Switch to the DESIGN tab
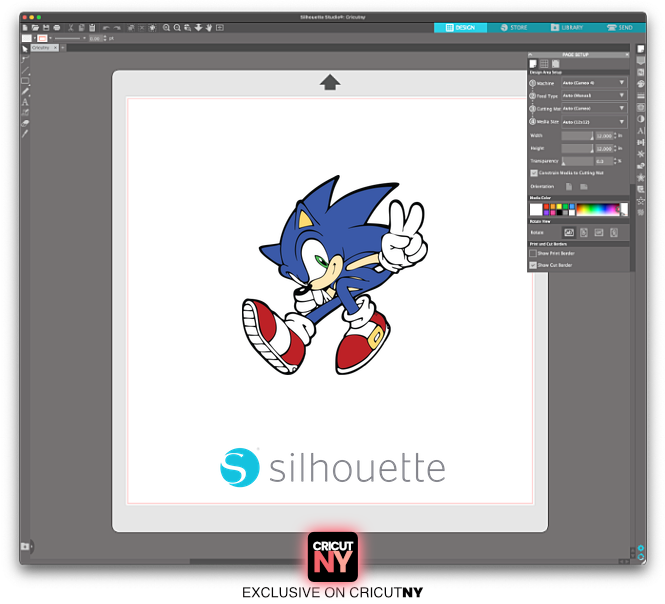Image resolution: width=665 pixels, height=604 pixels. point(460,28)
